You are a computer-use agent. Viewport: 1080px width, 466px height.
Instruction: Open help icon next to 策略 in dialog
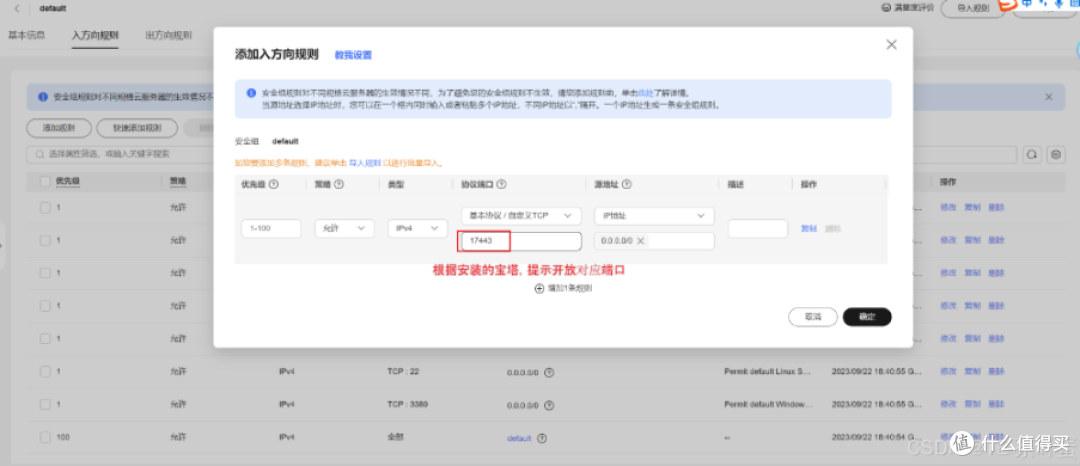(x=339, y=184)
